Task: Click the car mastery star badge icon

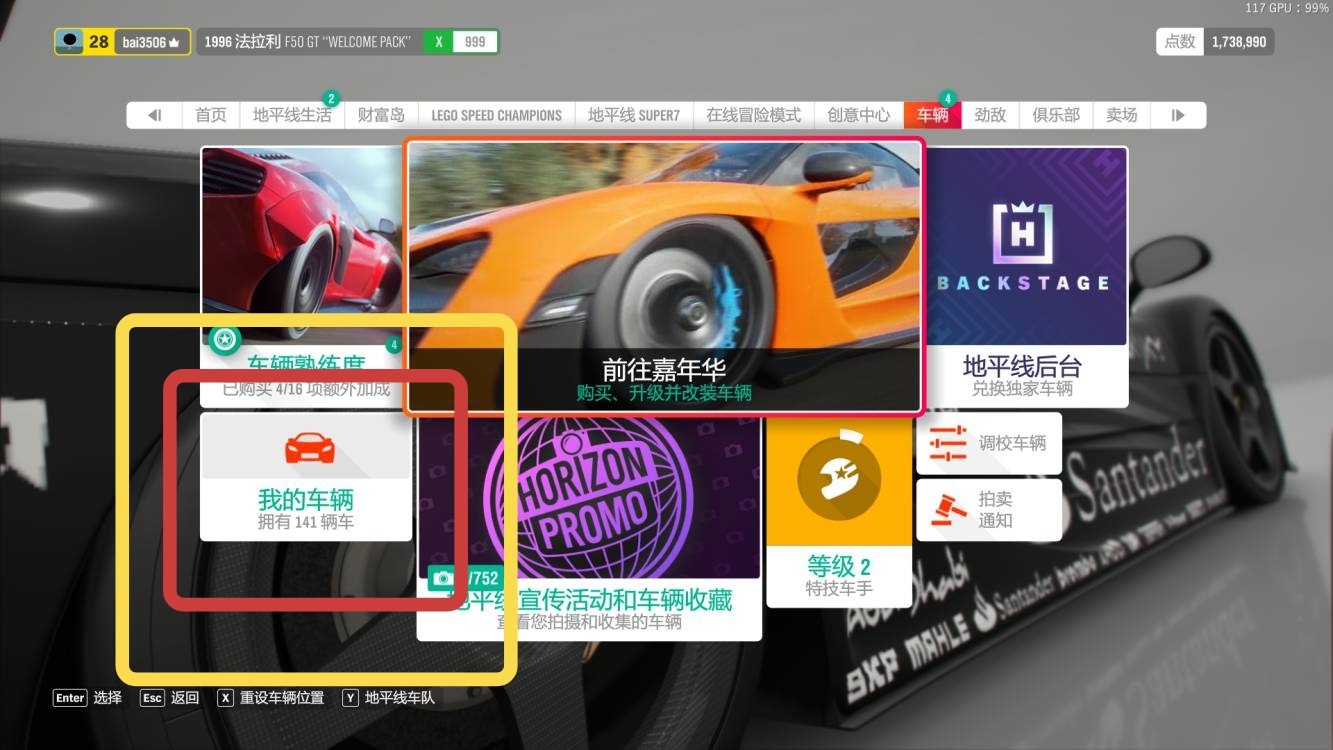Action: [224, 341]
